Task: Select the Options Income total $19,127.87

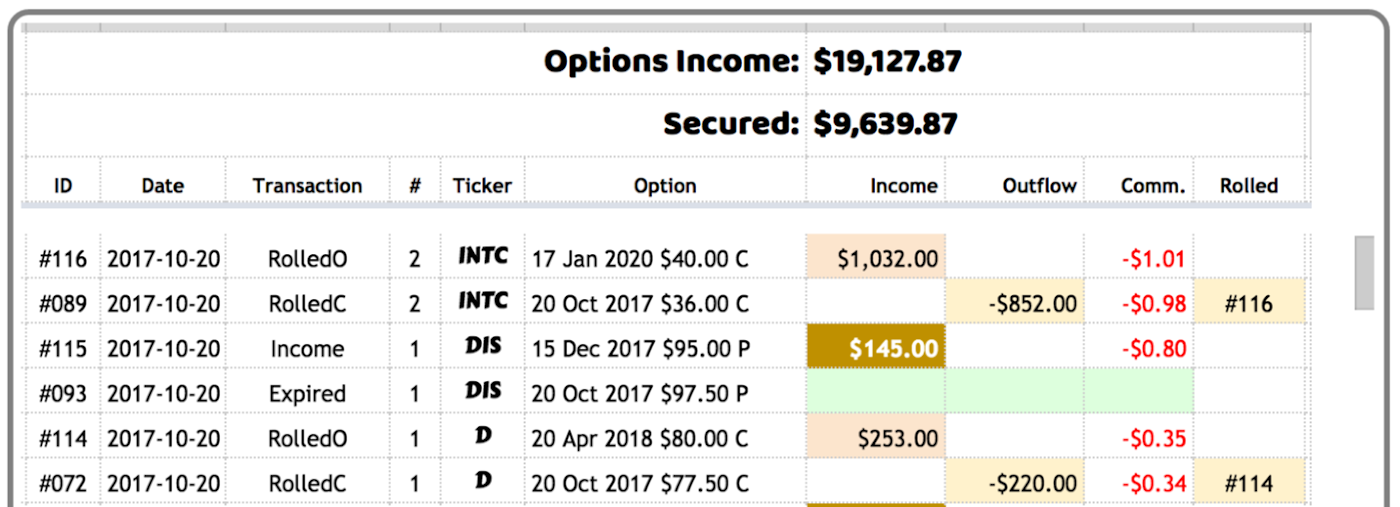Action: pyautogui.click(x=887, y=62)
